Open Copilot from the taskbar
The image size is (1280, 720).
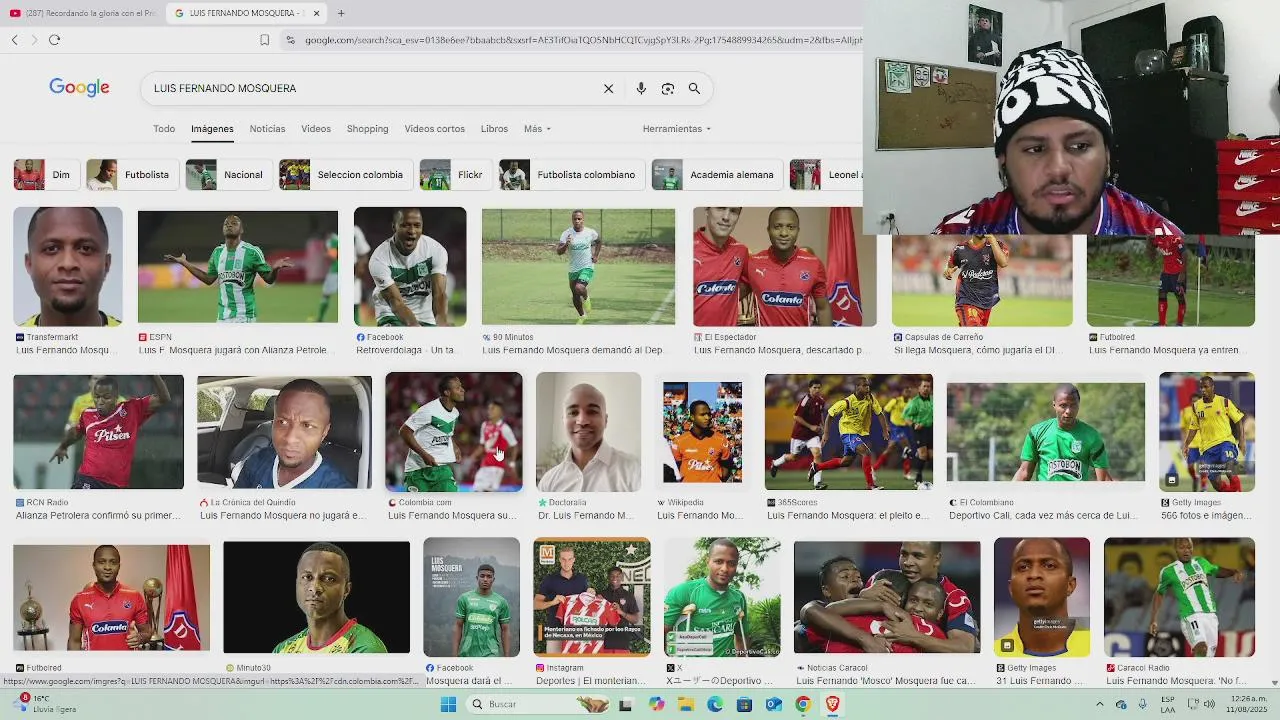pyautogui.click(x=656, y=704)
